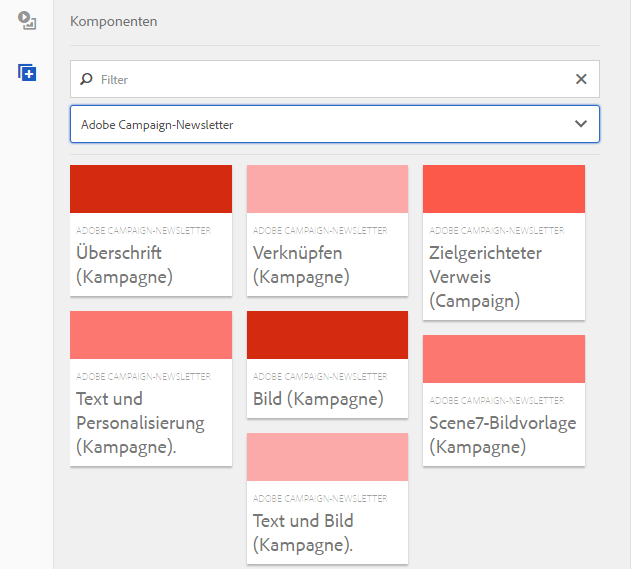The width and height of the screenshot is (631, 569).
Task: Choose Zielgerichteter Verweis (Campaign) component
Action: click(503, 276)
